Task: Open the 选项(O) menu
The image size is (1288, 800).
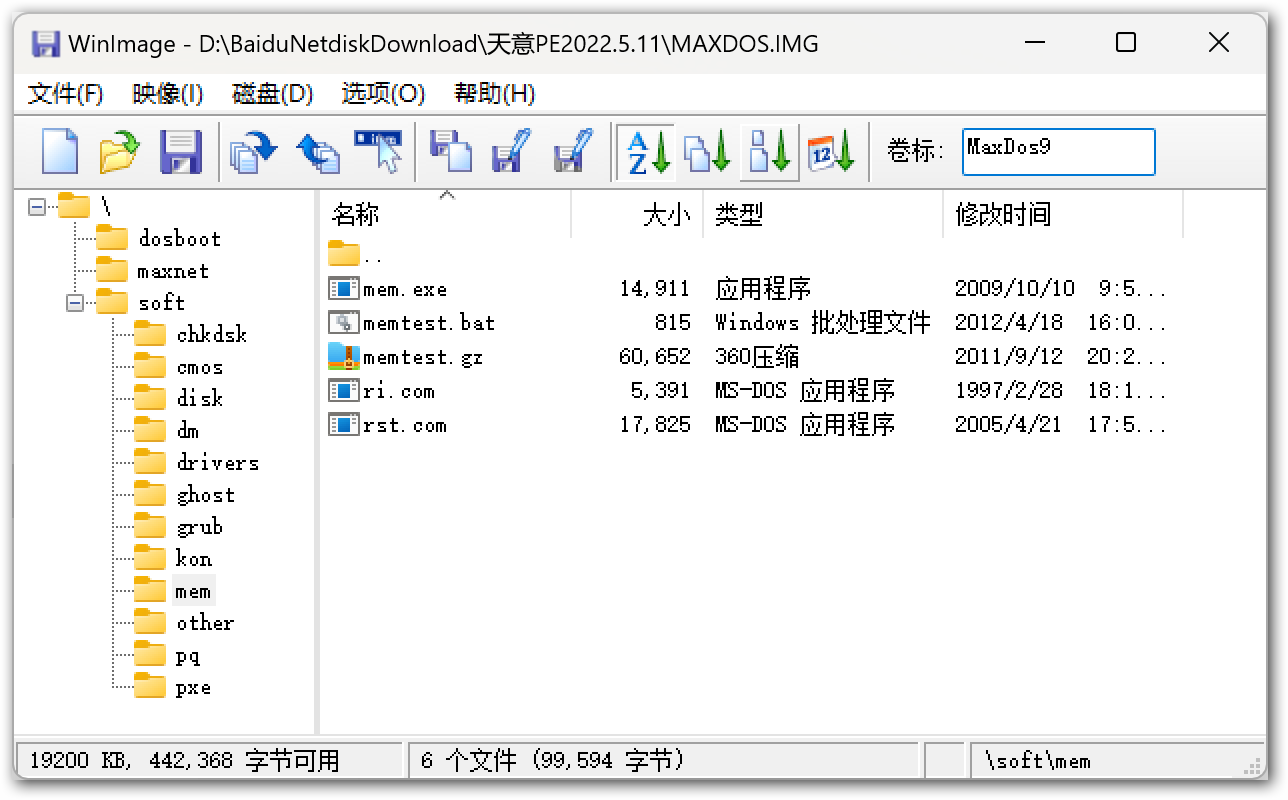Action: (383, 94)
